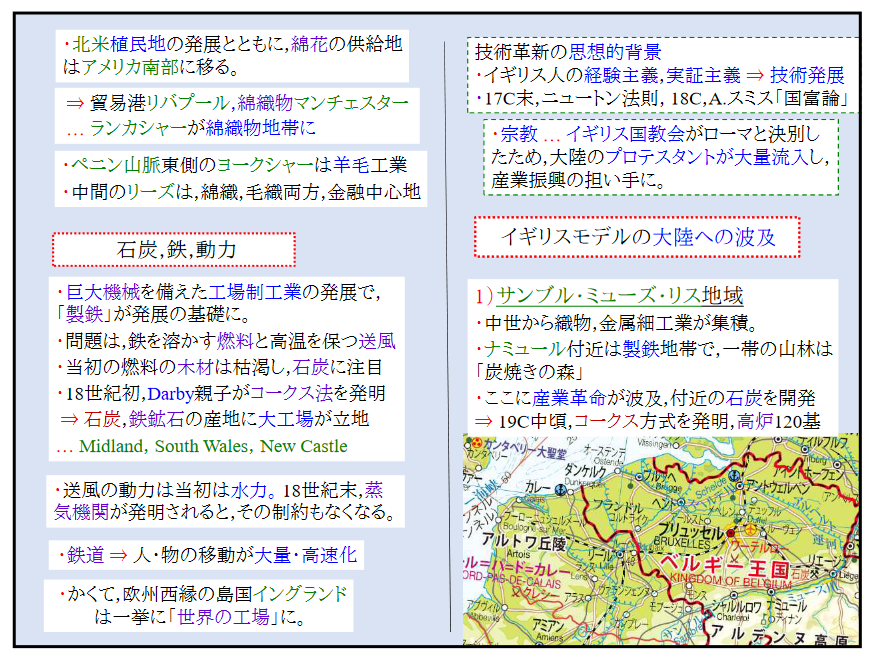This screenshot has height=655, width=871.
Task: Click the 技術革新の思想的背景 title line
Action: [566, 52]
